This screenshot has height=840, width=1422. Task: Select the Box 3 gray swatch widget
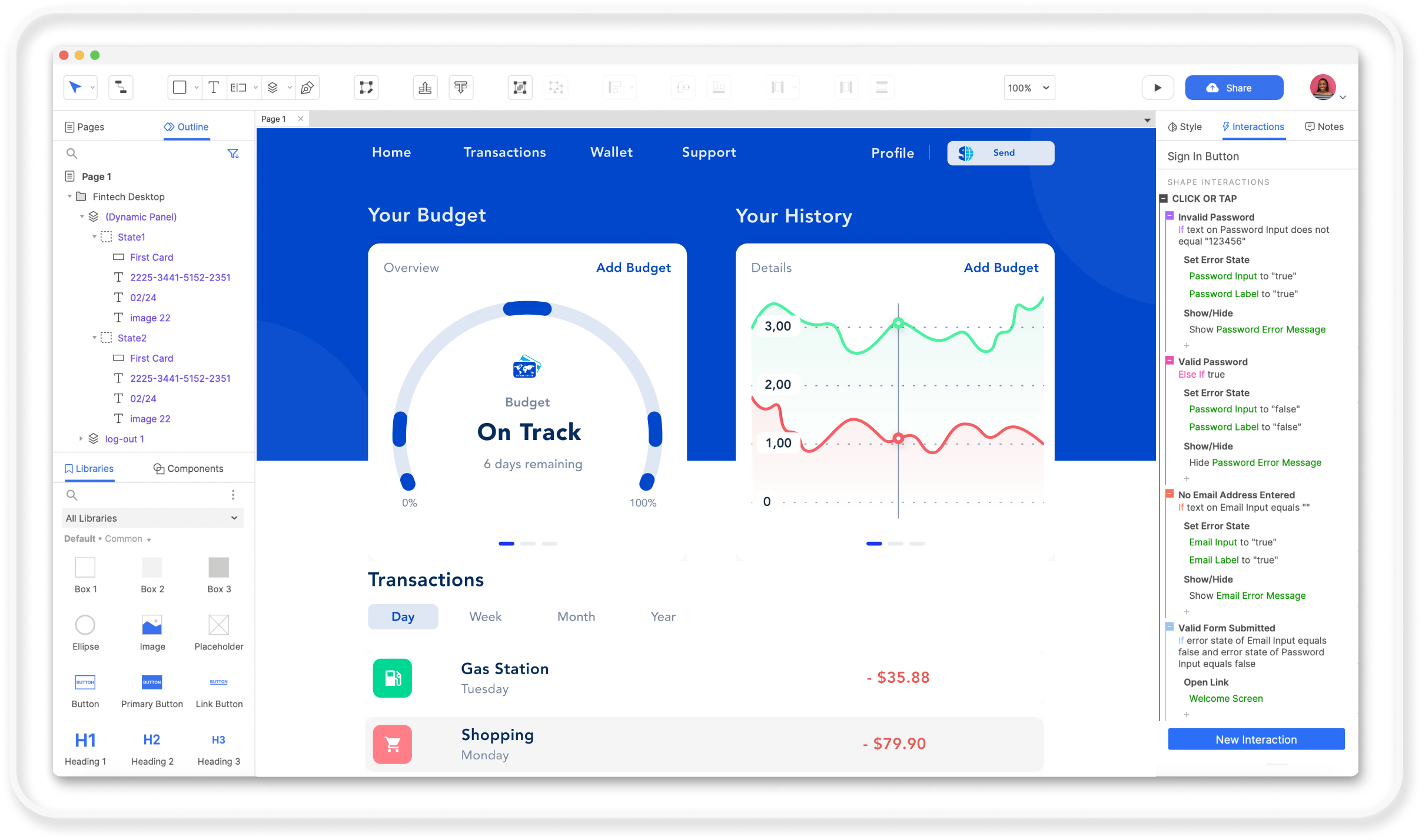(219, 568)
